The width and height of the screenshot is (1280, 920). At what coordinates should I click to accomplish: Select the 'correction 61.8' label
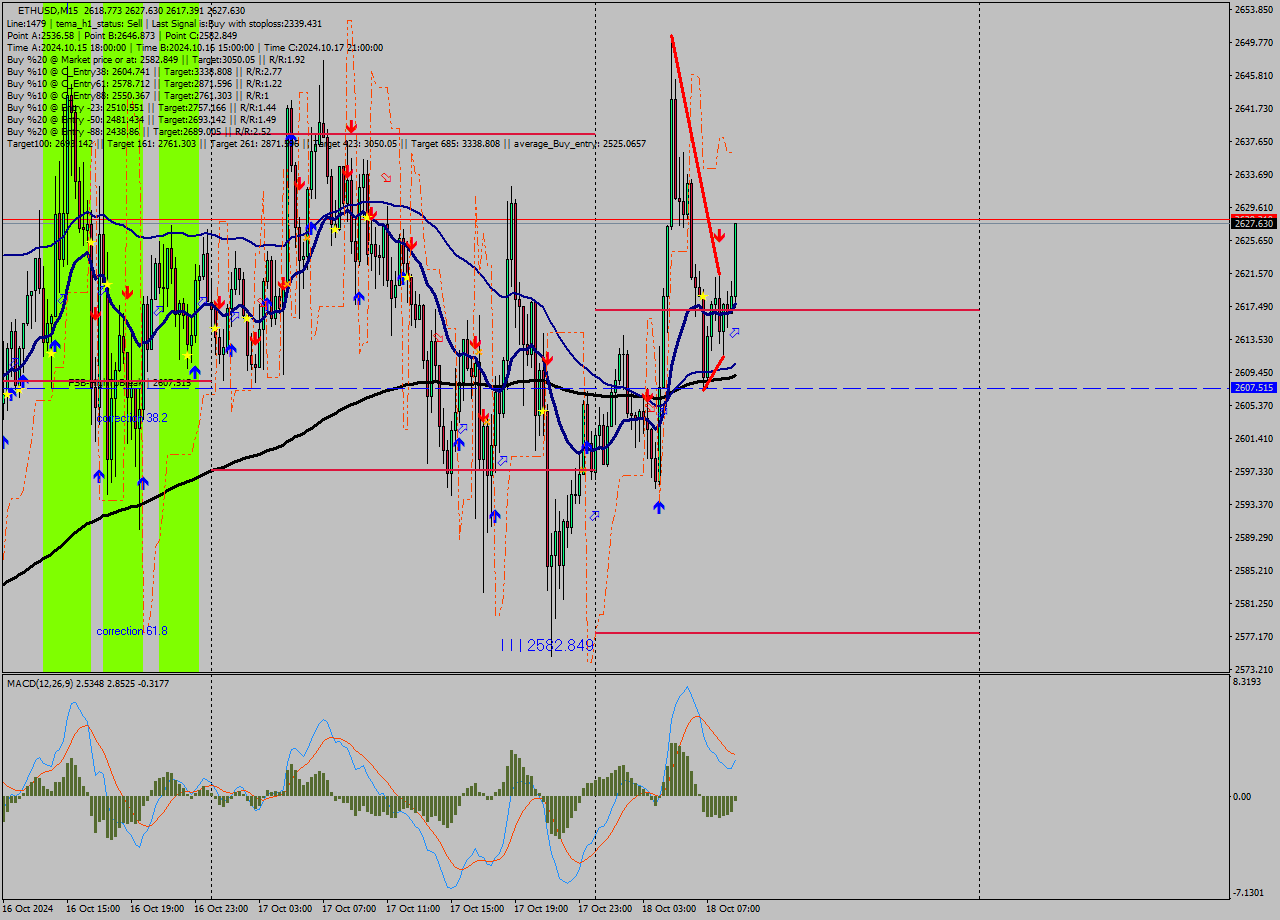pyautogui.click(x=132, y=631)
